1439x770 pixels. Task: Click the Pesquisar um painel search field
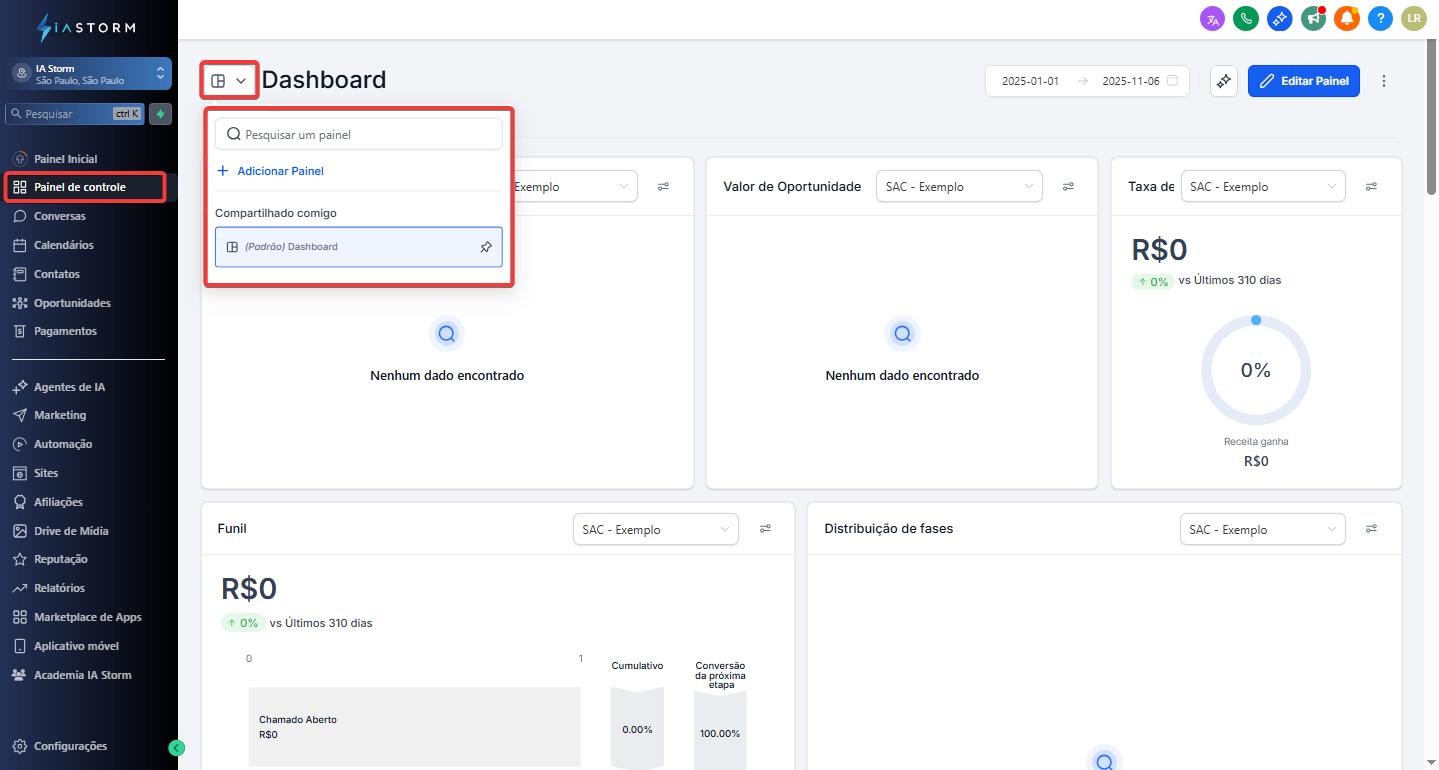pos(360,134)
